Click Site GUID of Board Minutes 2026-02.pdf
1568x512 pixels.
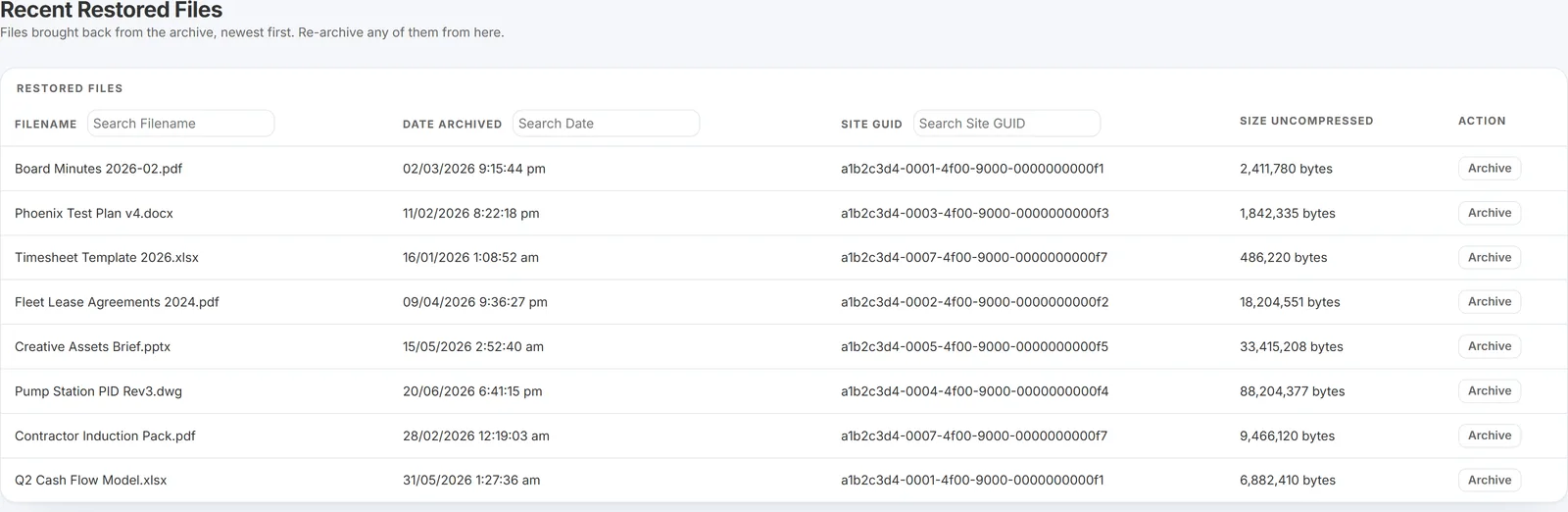[x=972, y=169]
